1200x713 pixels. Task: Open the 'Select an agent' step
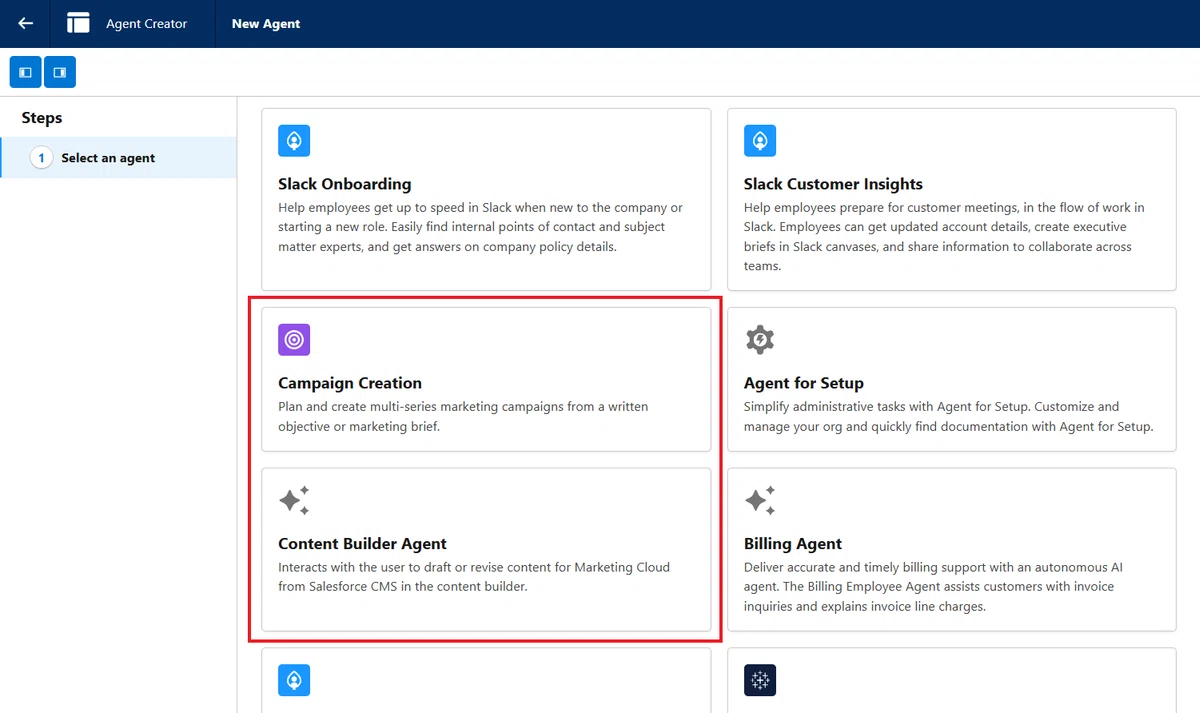[x=119, y=158]
